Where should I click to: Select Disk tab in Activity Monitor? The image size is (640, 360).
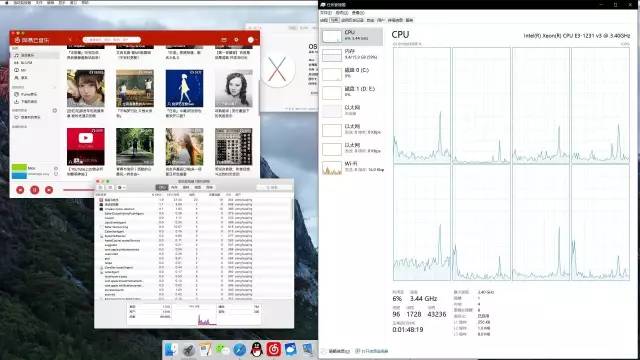pyautogui.click(x=198, y=187)
